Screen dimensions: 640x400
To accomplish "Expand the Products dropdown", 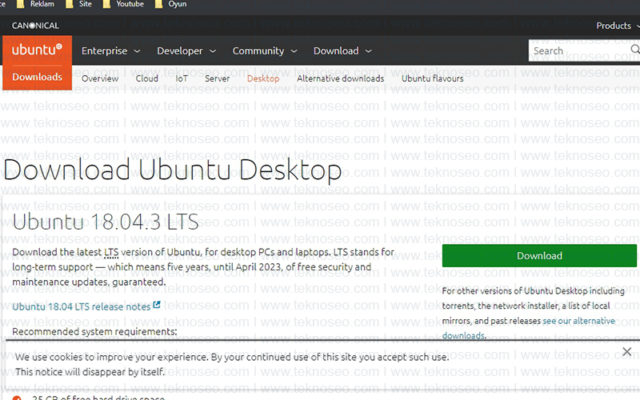I will coord(617,26).
